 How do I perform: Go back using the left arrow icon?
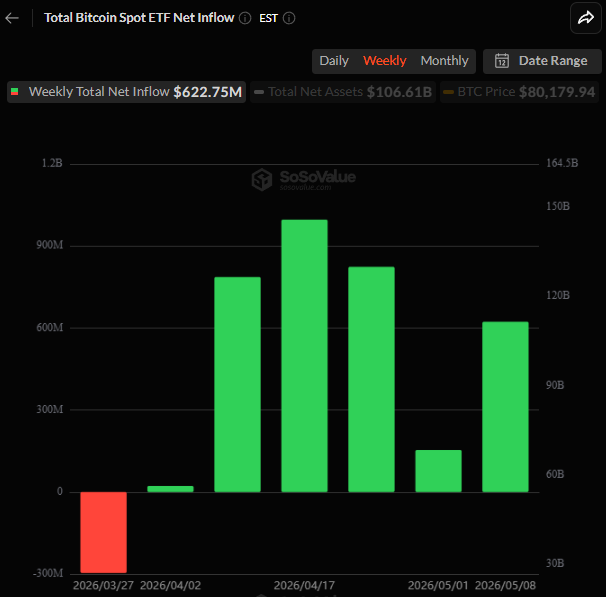[12, 18]
